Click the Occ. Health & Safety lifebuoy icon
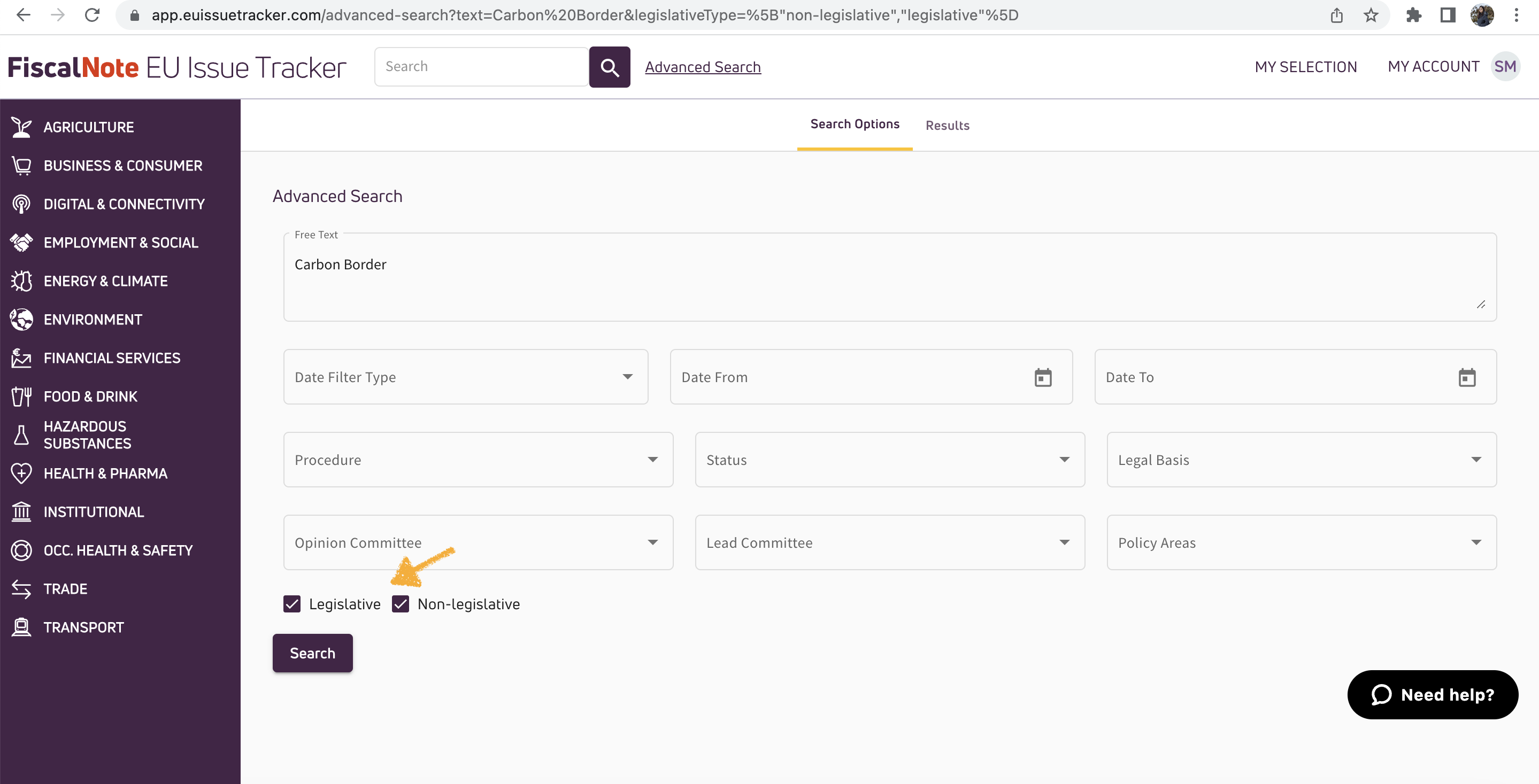The image size is (1539, 784). 21,550
